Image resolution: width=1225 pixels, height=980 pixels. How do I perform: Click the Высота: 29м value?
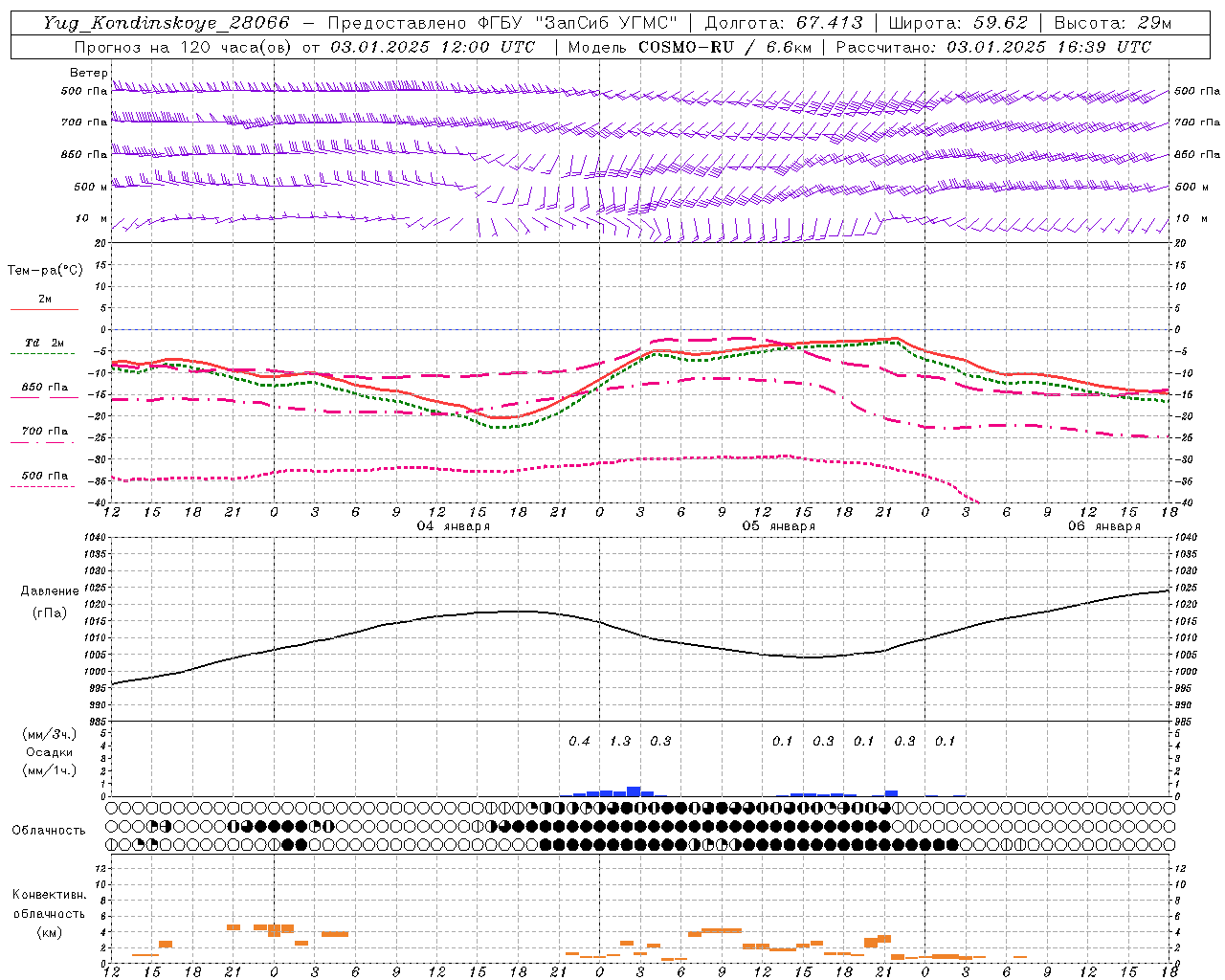pos(1112,23)
